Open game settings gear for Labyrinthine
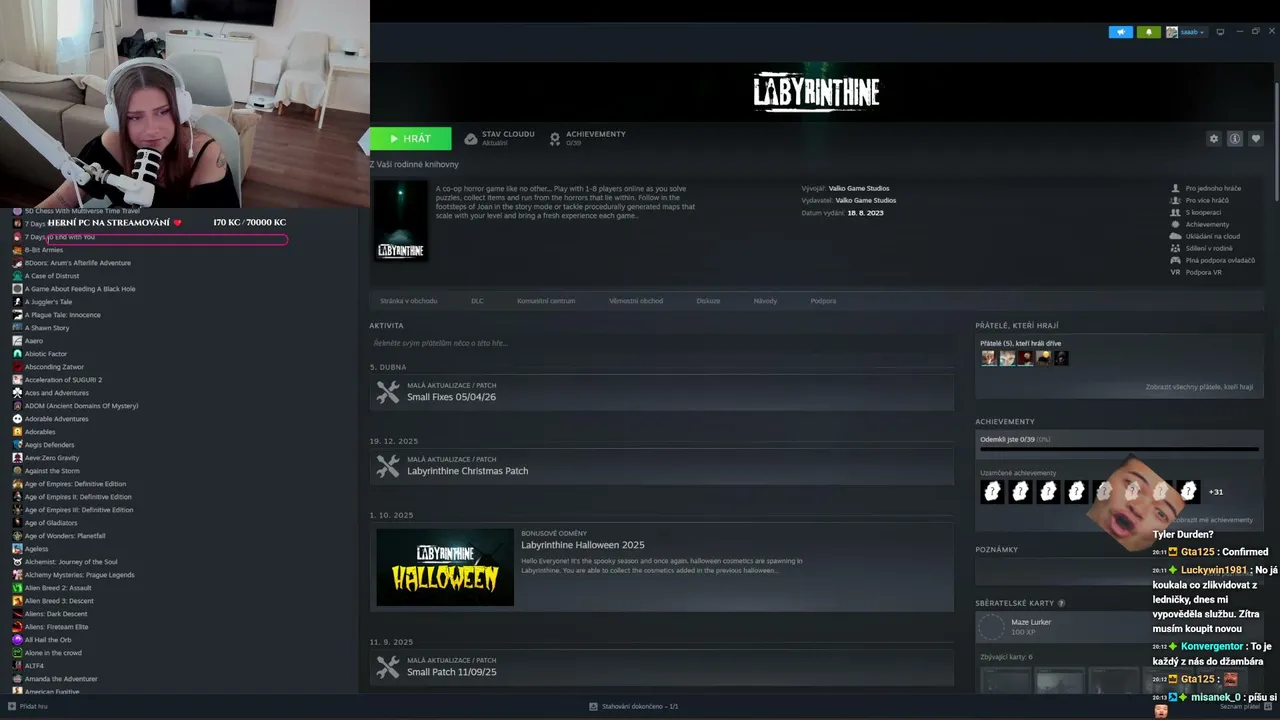 point(1214,139)
